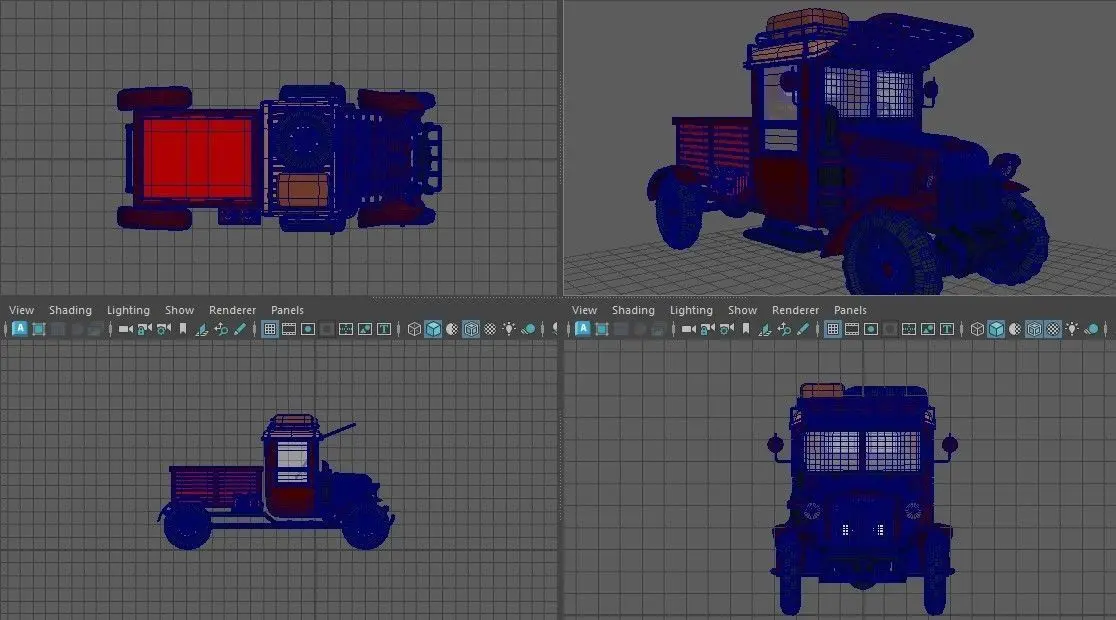The height and width of the screenshot is (620, 1116).
Task: Click the 2D Pan/Zoom icon in front panel toolbar
Action: pos(784,329)
